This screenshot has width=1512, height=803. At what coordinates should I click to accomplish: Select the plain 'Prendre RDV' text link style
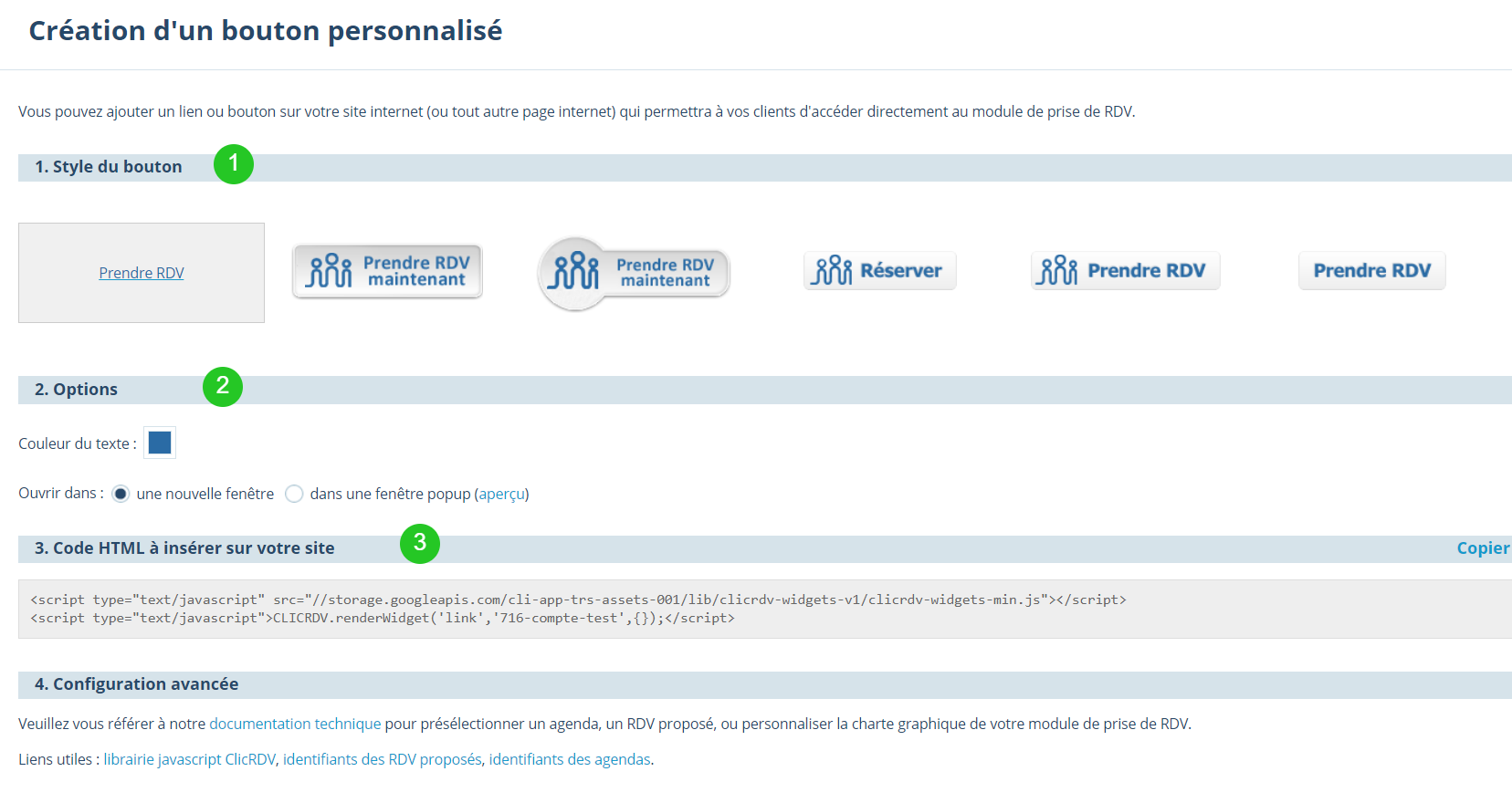point(142,273)
